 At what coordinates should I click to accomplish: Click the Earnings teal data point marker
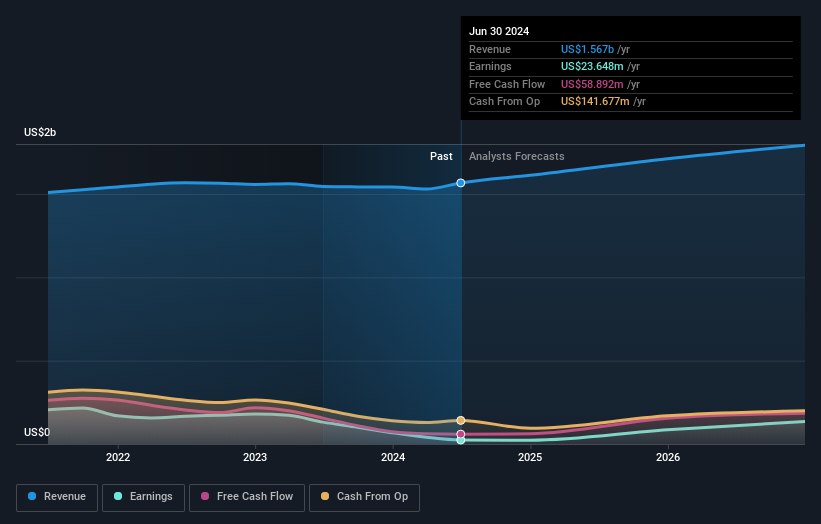click(x=461, y=441)
